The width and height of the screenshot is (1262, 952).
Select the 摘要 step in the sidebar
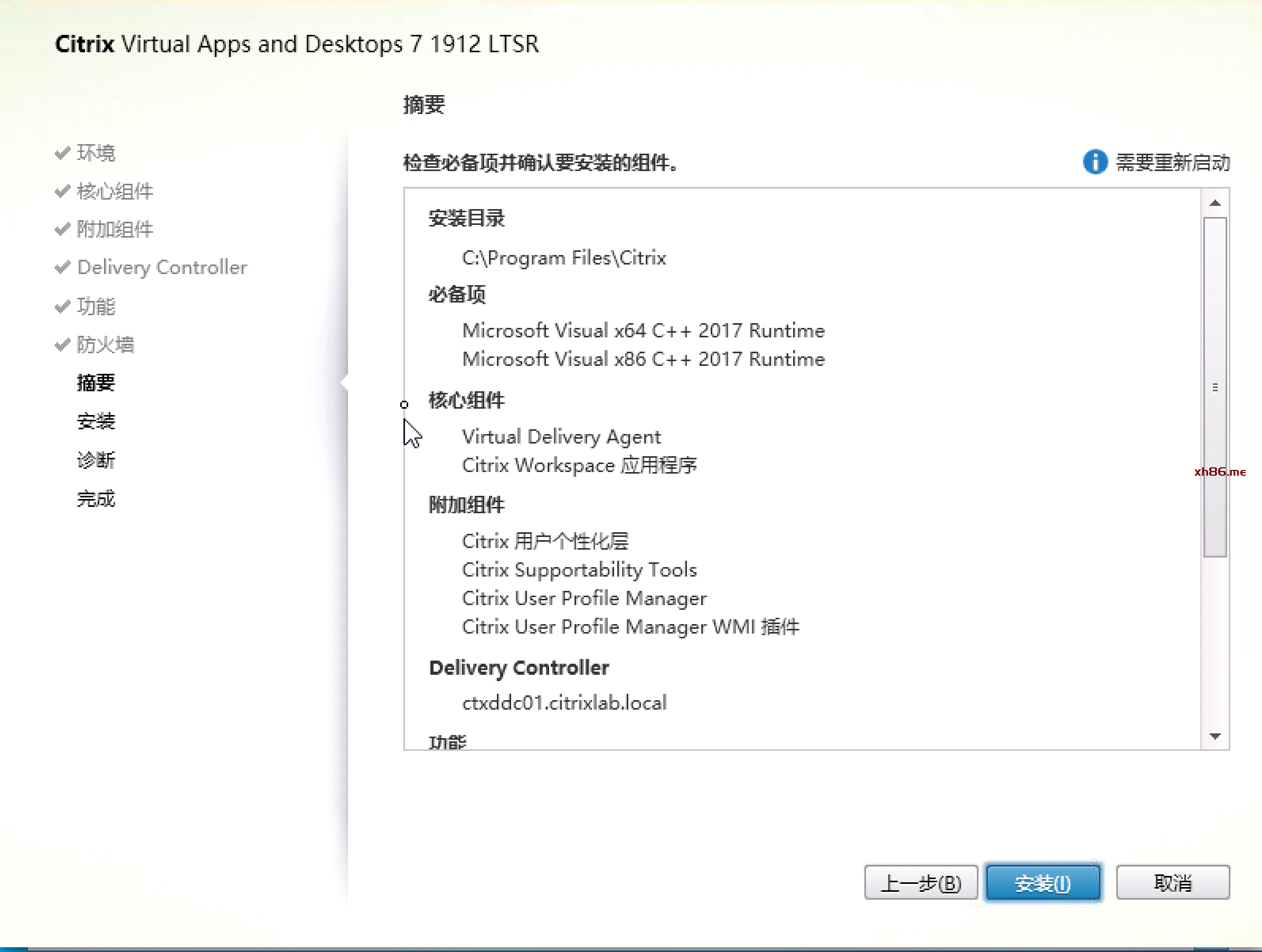pyautogui.click(x=96, y=382)
